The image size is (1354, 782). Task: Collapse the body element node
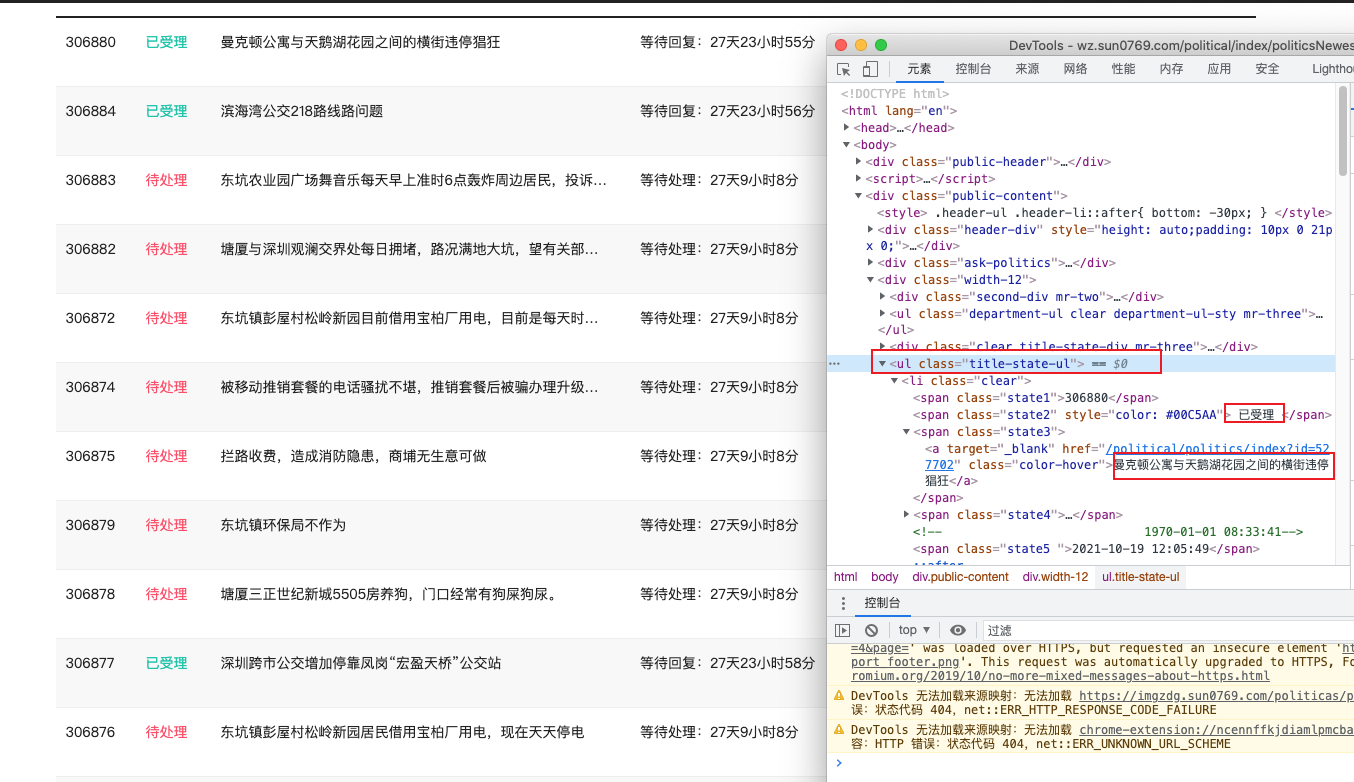pyautogui.click(x=847, y=145)
